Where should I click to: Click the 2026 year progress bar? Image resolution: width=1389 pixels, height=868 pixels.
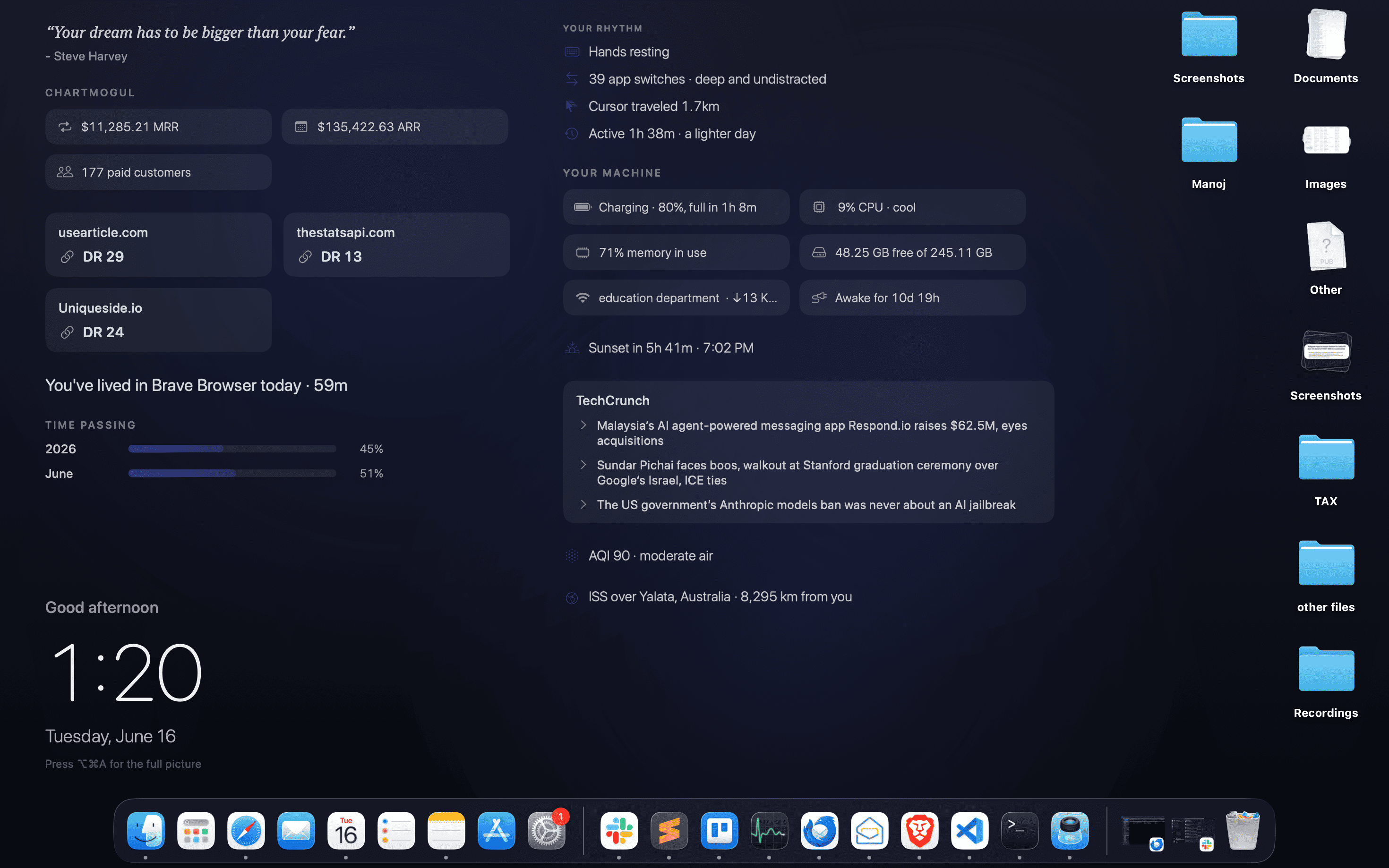click(232, 449)
